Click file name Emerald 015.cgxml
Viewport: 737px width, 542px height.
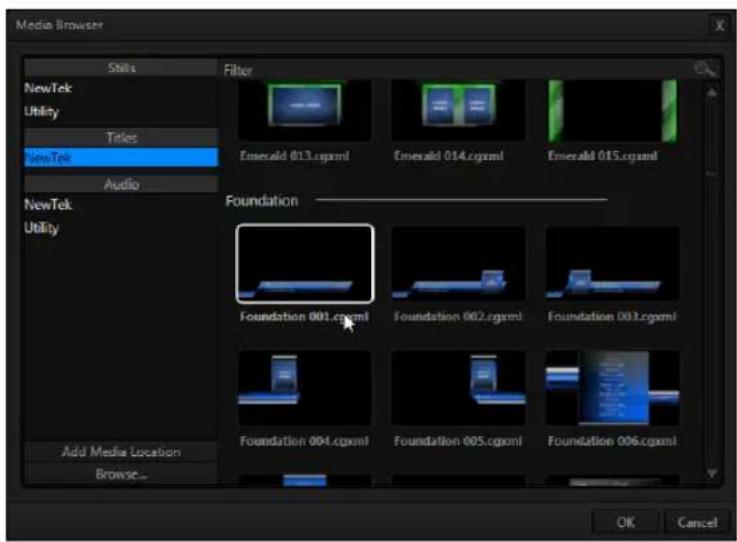pos(603,156)
